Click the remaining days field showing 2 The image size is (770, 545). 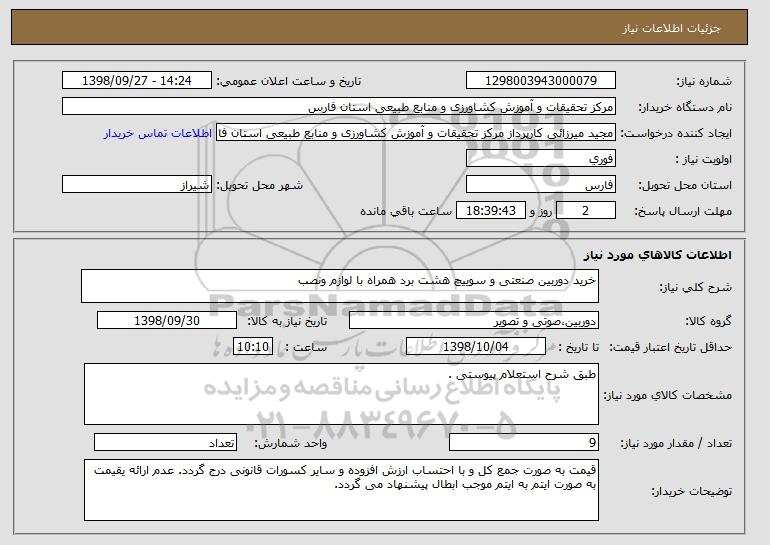tap(585, 211)
